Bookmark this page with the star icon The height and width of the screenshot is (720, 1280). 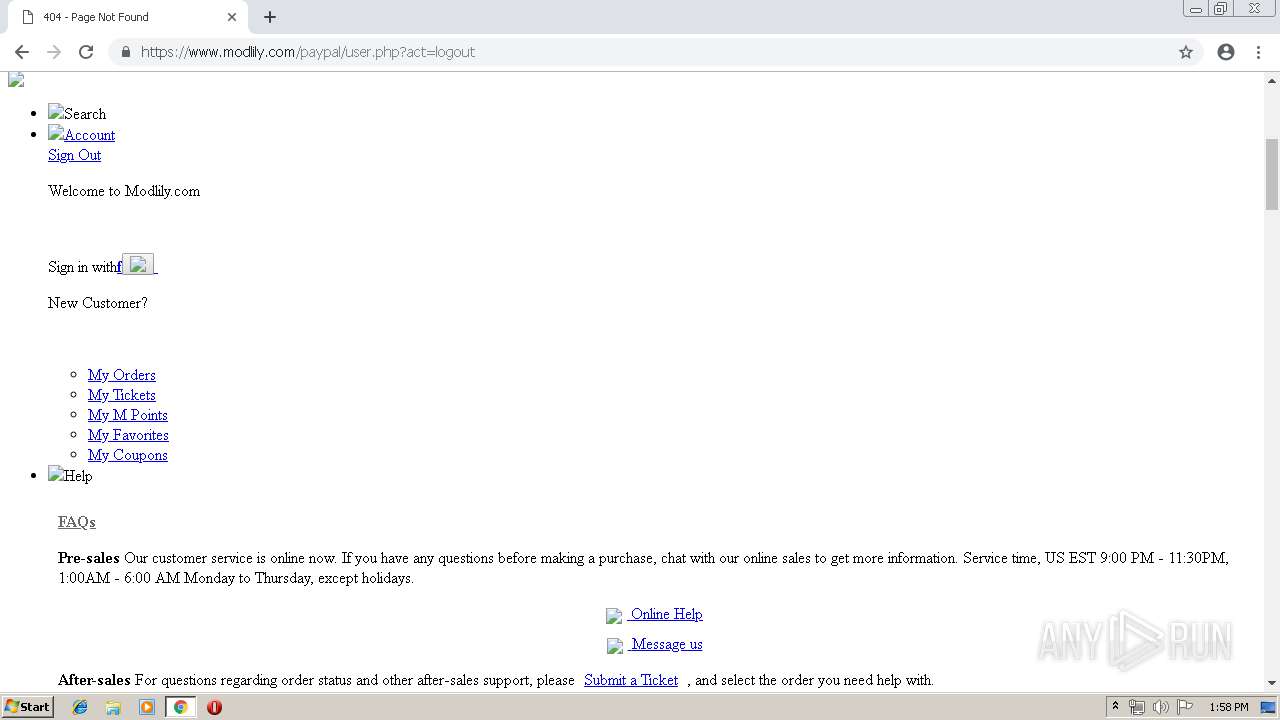[1186, 52]
